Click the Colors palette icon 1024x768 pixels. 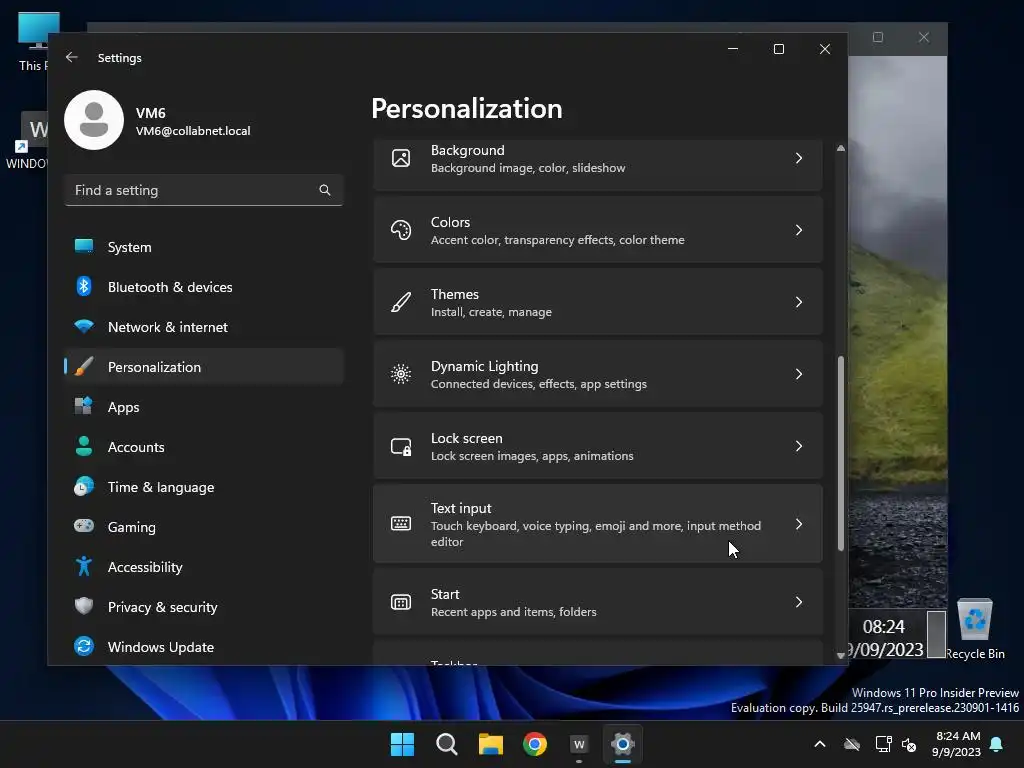tap(401, 230)
